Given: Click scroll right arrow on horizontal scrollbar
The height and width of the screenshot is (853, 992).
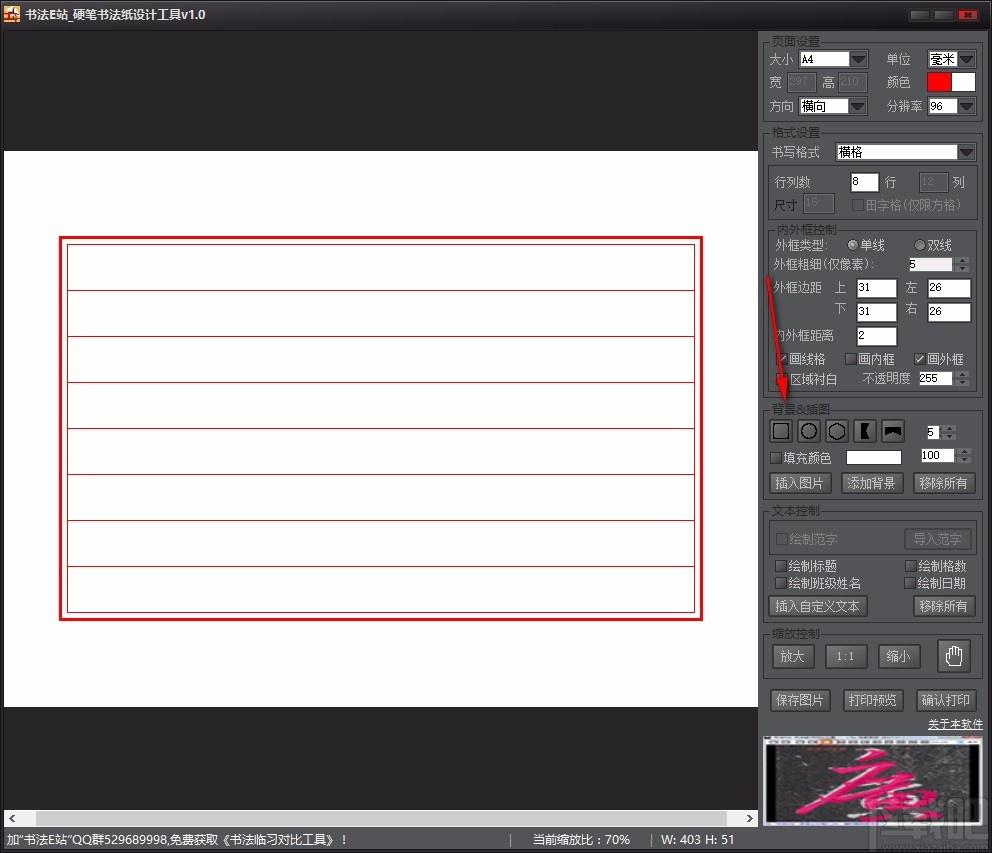Looking at the screenshot, I should click(x=749, y=818).
